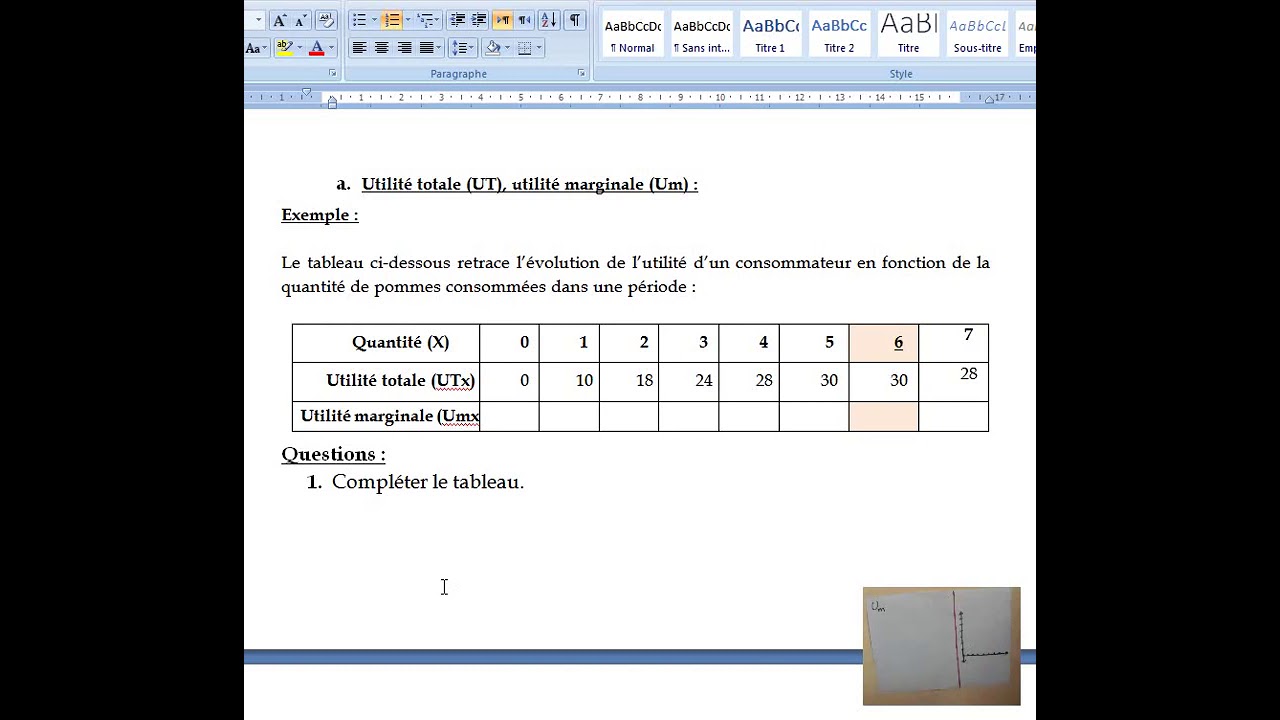Decrease the paragraph indent

458,20
